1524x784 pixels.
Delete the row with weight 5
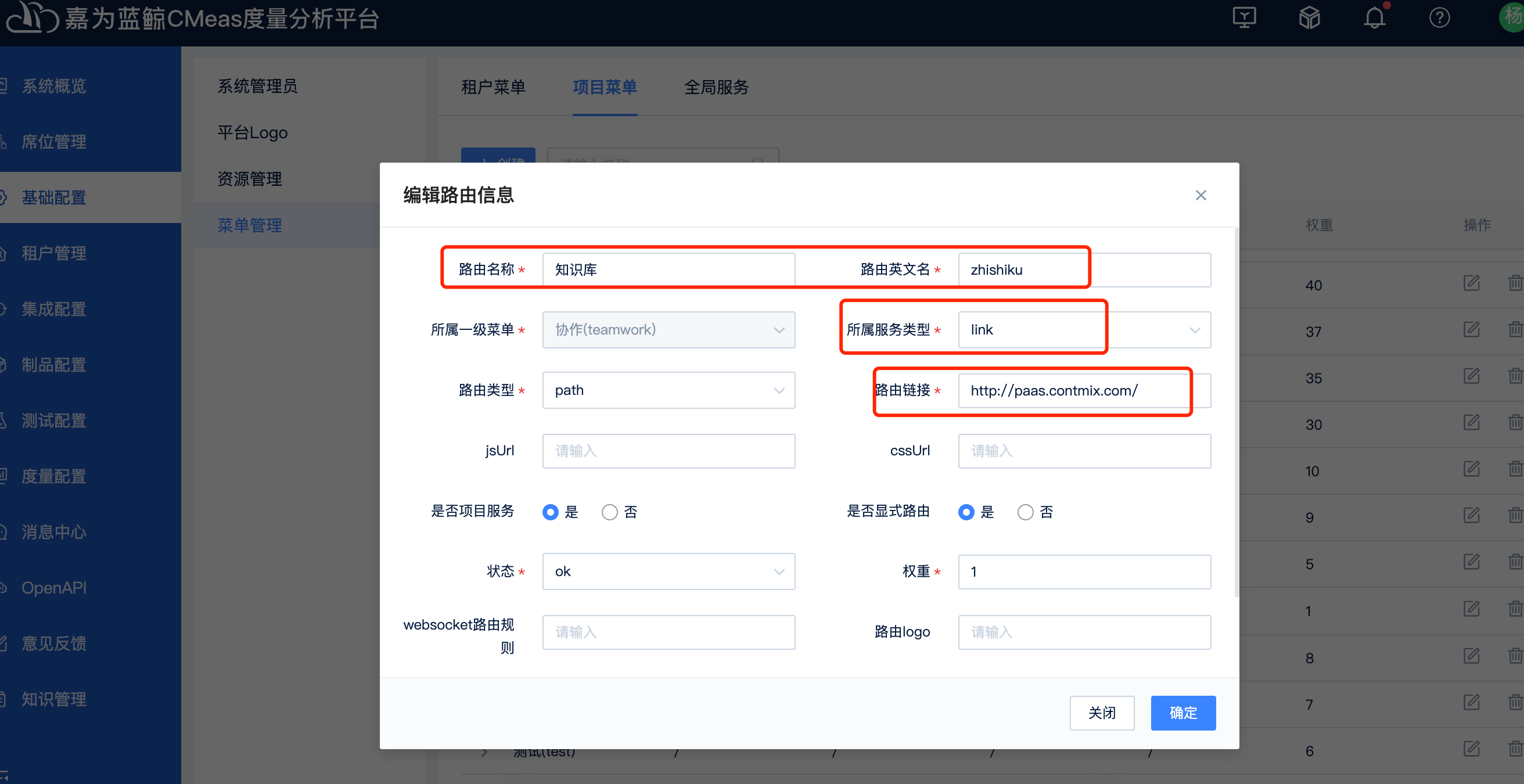point(1515,562)
